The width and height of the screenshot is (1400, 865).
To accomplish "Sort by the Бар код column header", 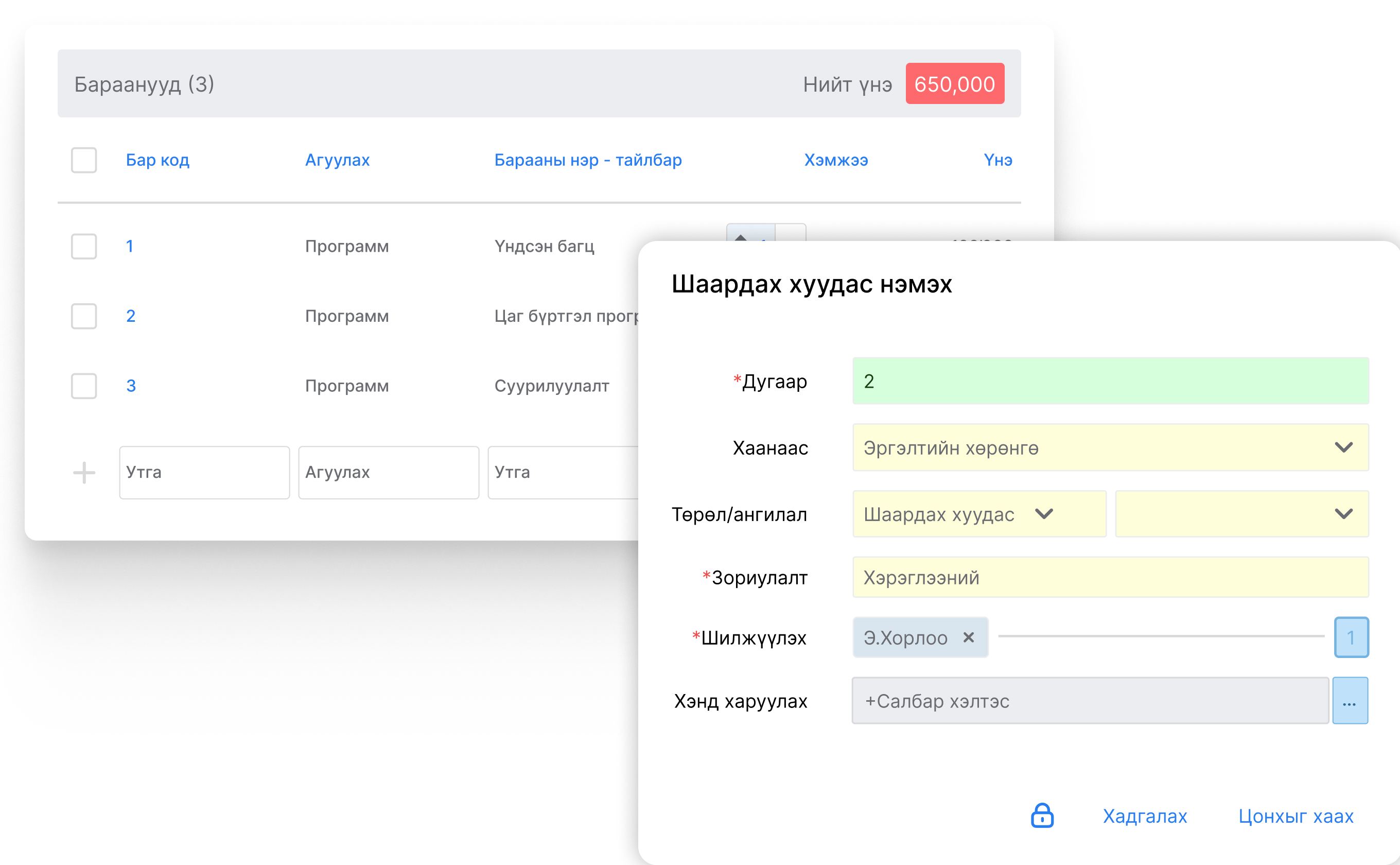I will click(157, 160).
